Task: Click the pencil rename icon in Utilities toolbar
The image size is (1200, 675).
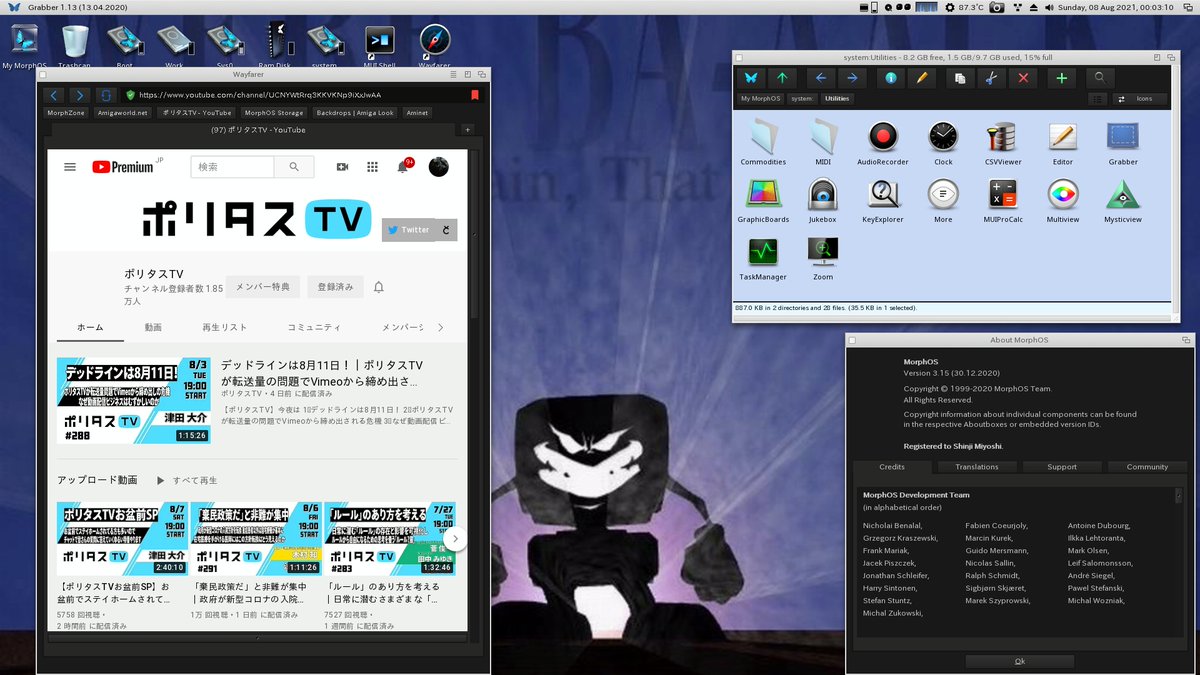Action: [x=921, y=78]
